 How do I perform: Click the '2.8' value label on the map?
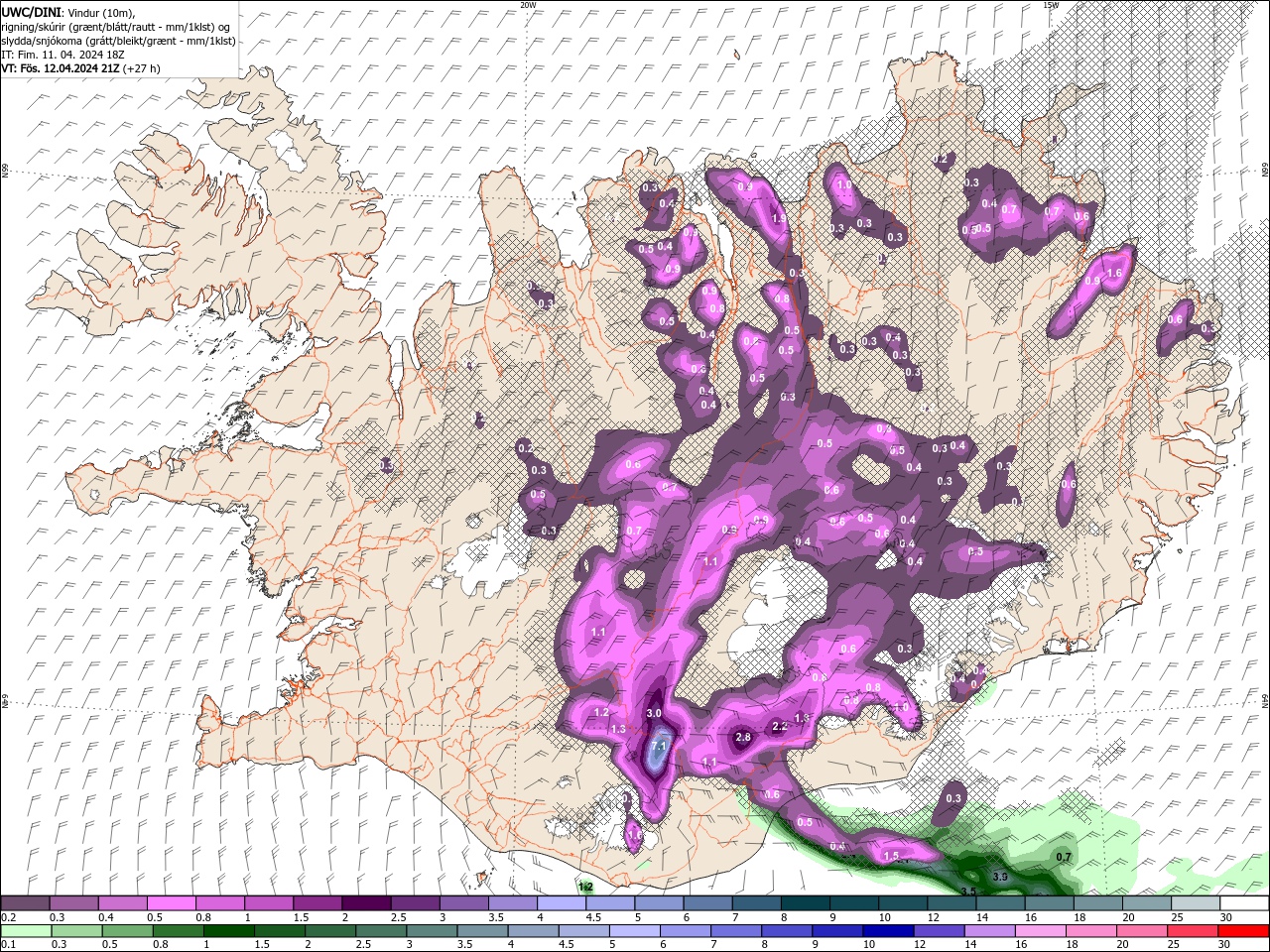pos(743,737)
